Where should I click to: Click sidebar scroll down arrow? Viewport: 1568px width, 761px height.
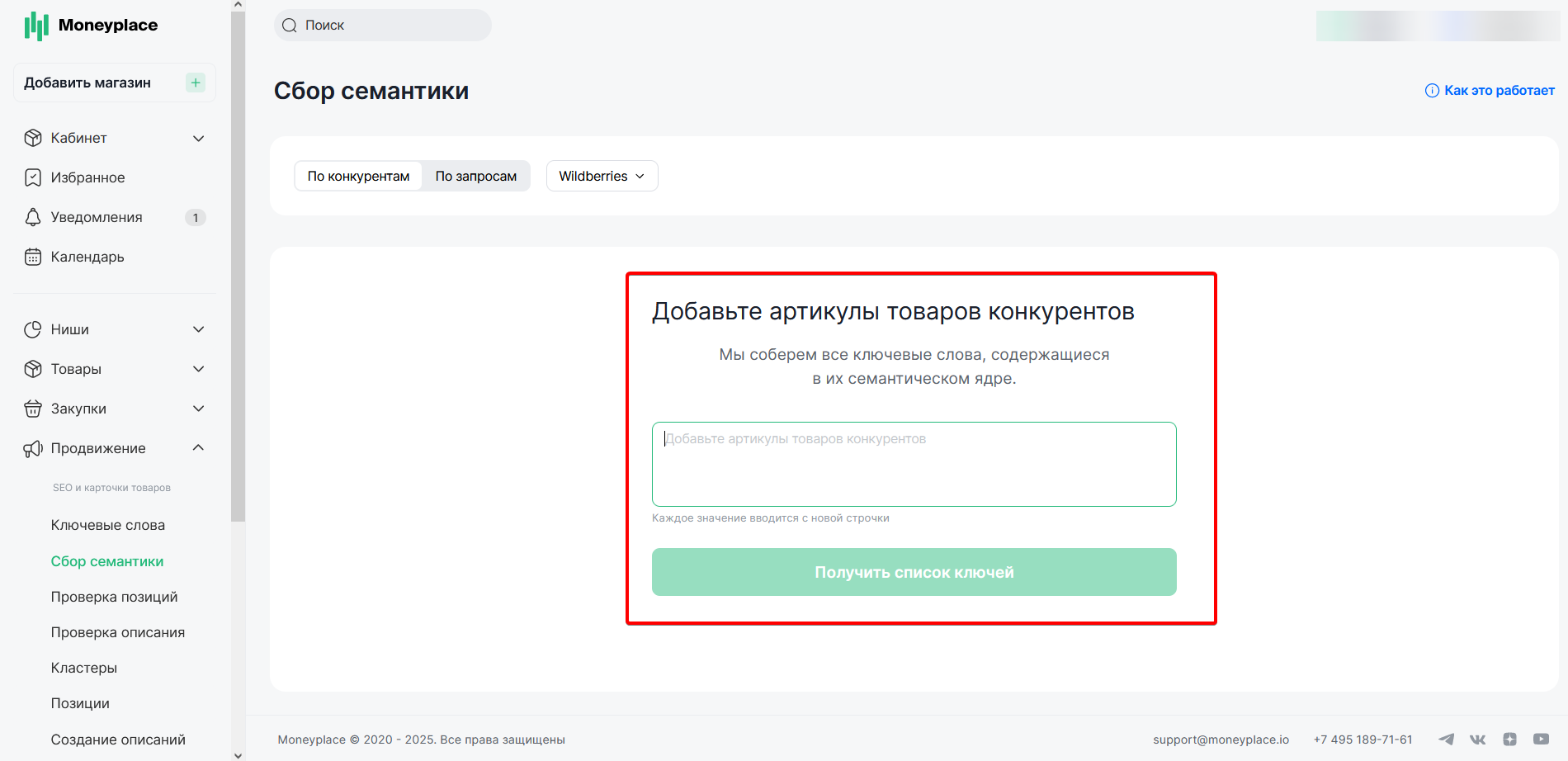pos(239,754)
